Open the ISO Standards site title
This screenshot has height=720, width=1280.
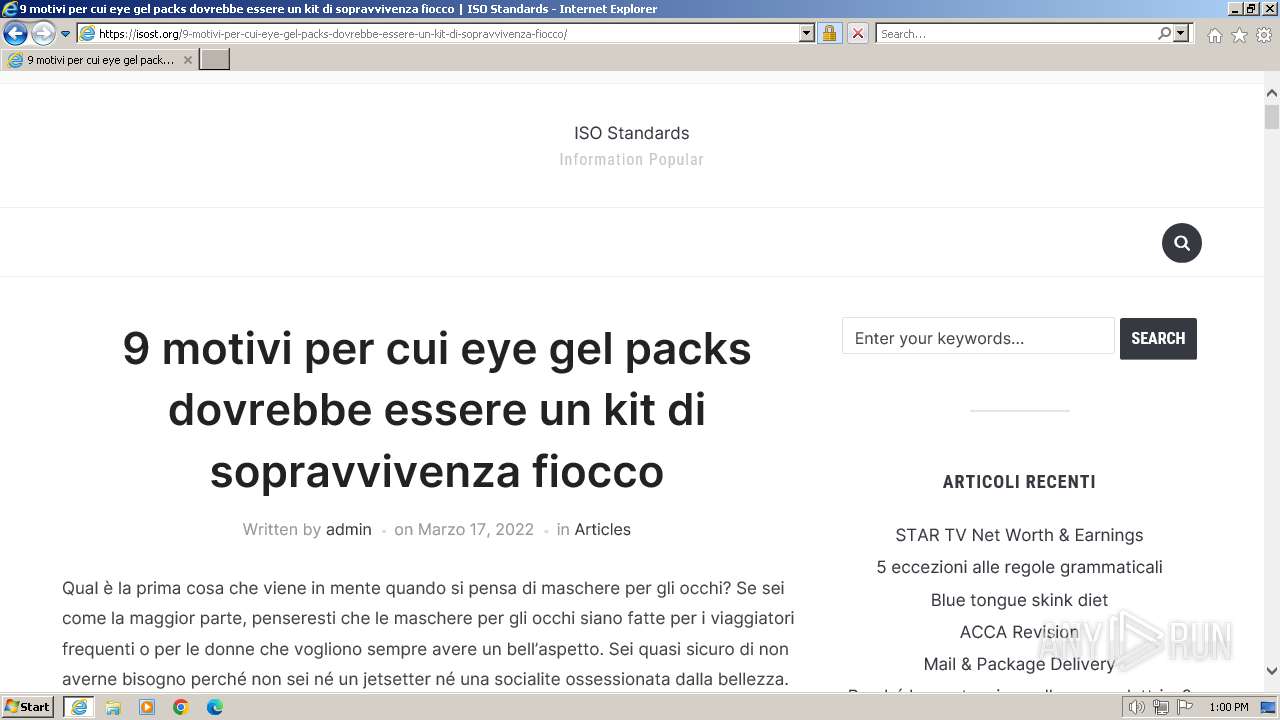click(x=631, y=133)
